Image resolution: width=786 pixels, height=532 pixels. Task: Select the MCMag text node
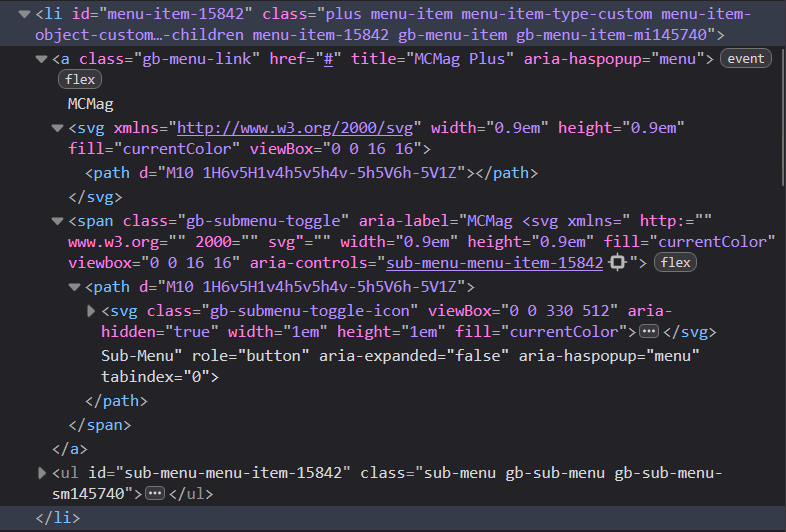tap(90, 104)
